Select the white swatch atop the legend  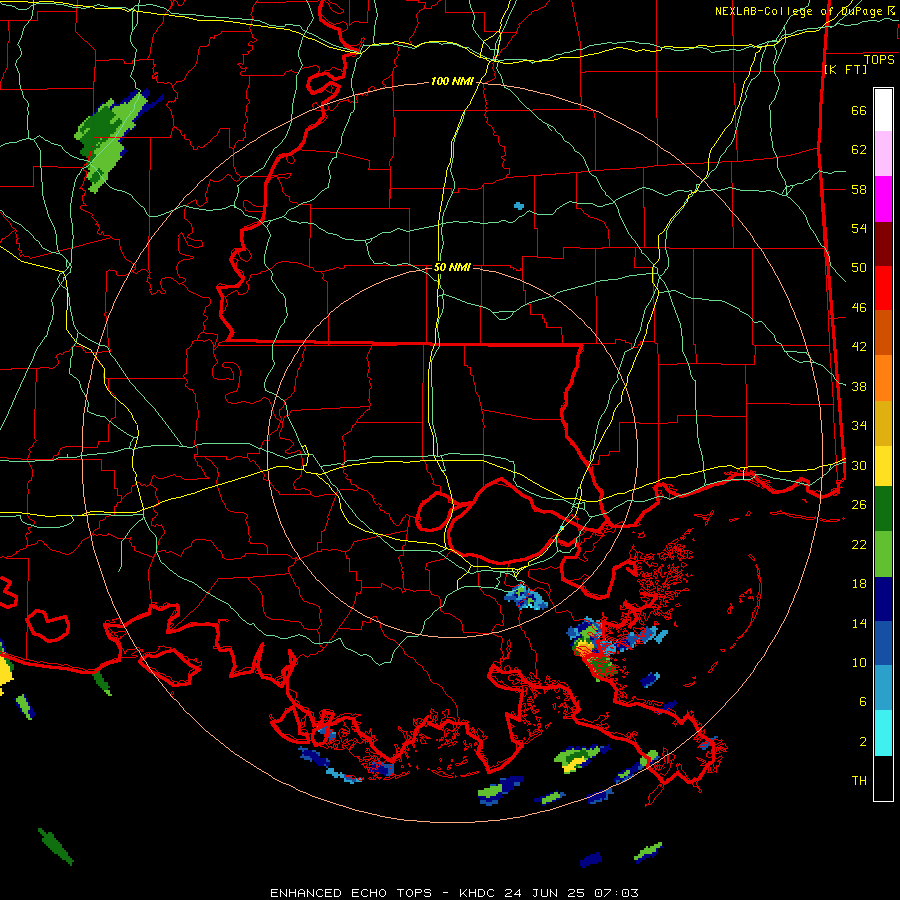[883, 110]
